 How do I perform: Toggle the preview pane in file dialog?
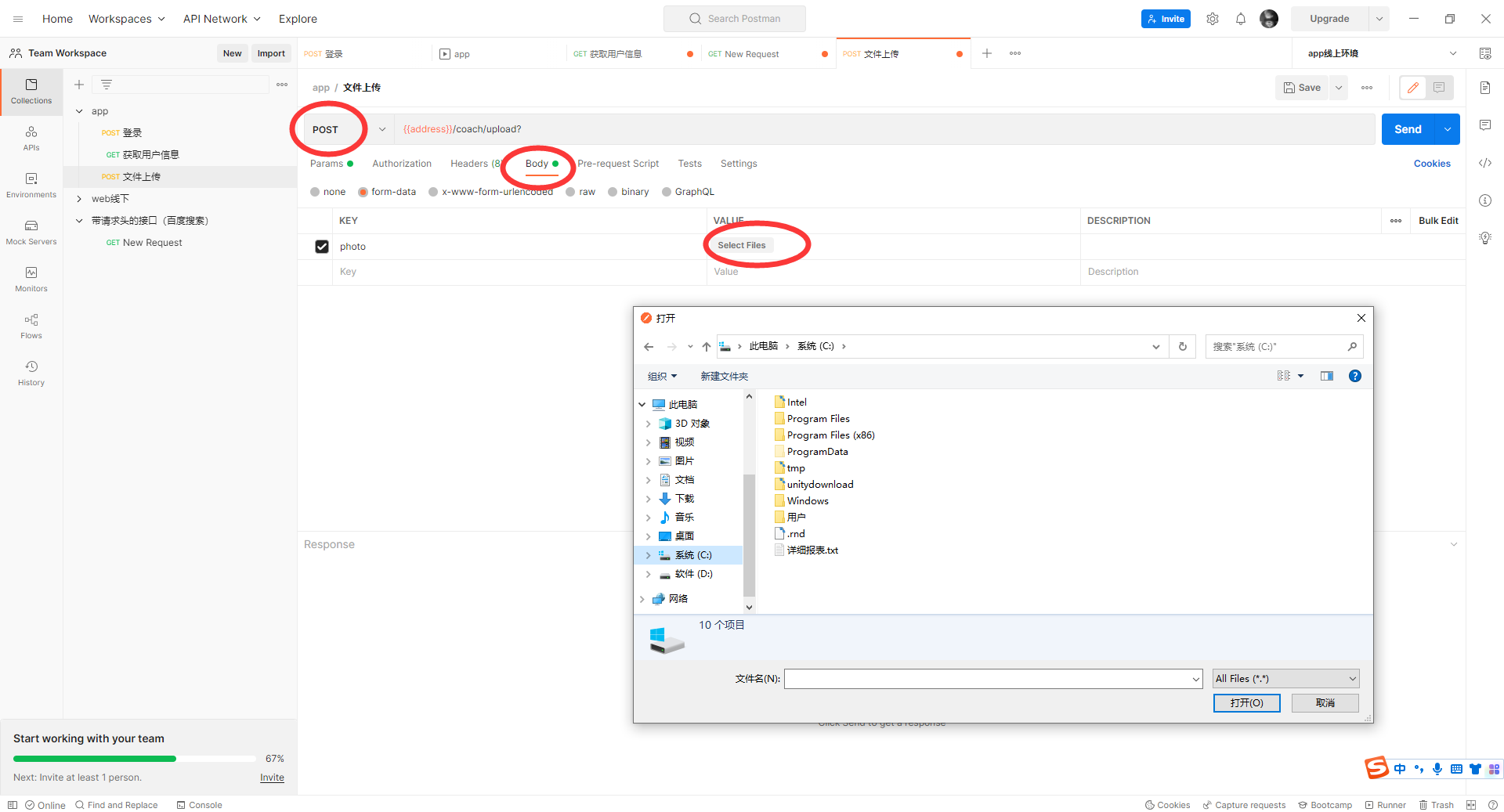[x=1327, y=376]
